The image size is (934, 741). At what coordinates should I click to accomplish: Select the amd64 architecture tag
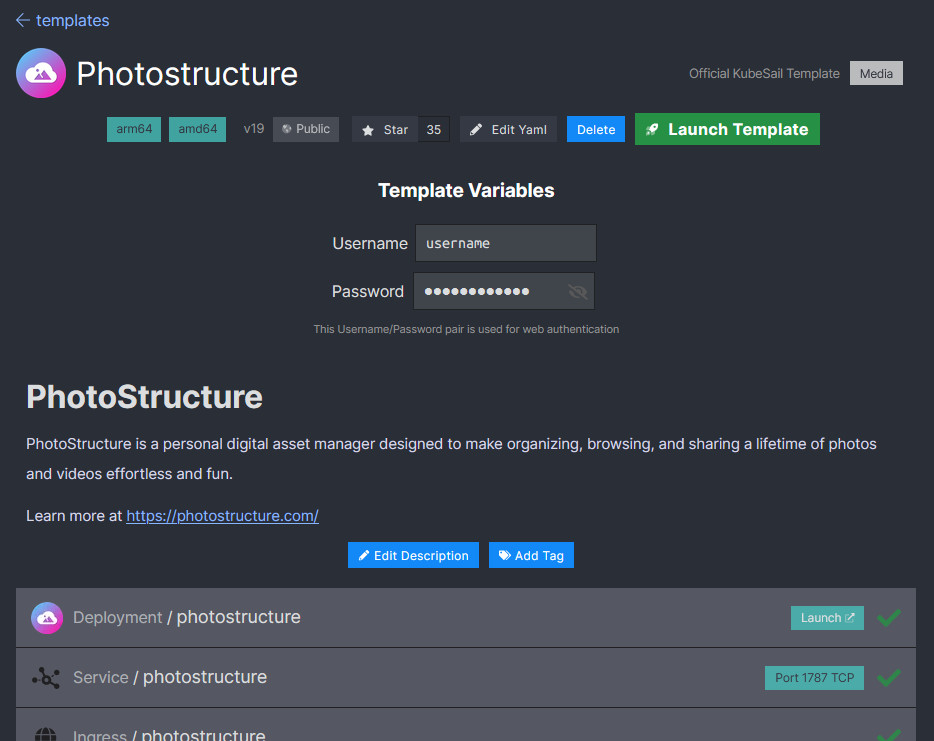(x=197, y=129)
